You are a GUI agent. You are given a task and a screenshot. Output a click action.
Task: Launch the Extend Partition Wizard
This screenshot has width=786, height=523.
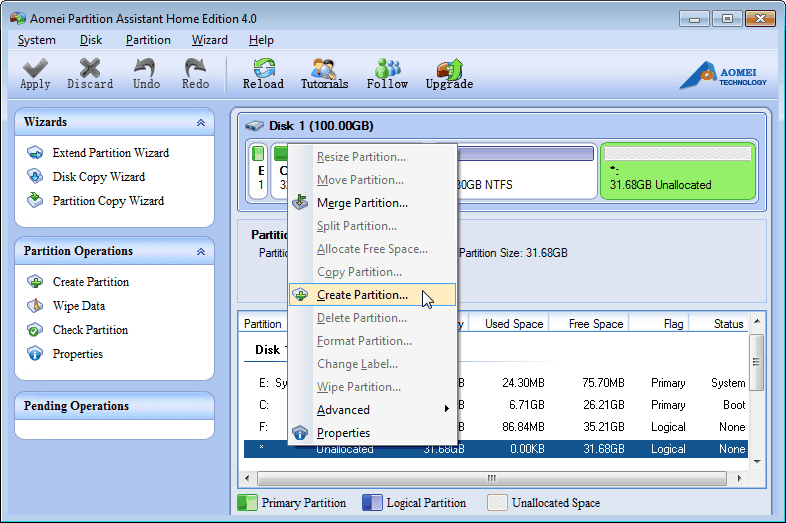tap(110, 153)
